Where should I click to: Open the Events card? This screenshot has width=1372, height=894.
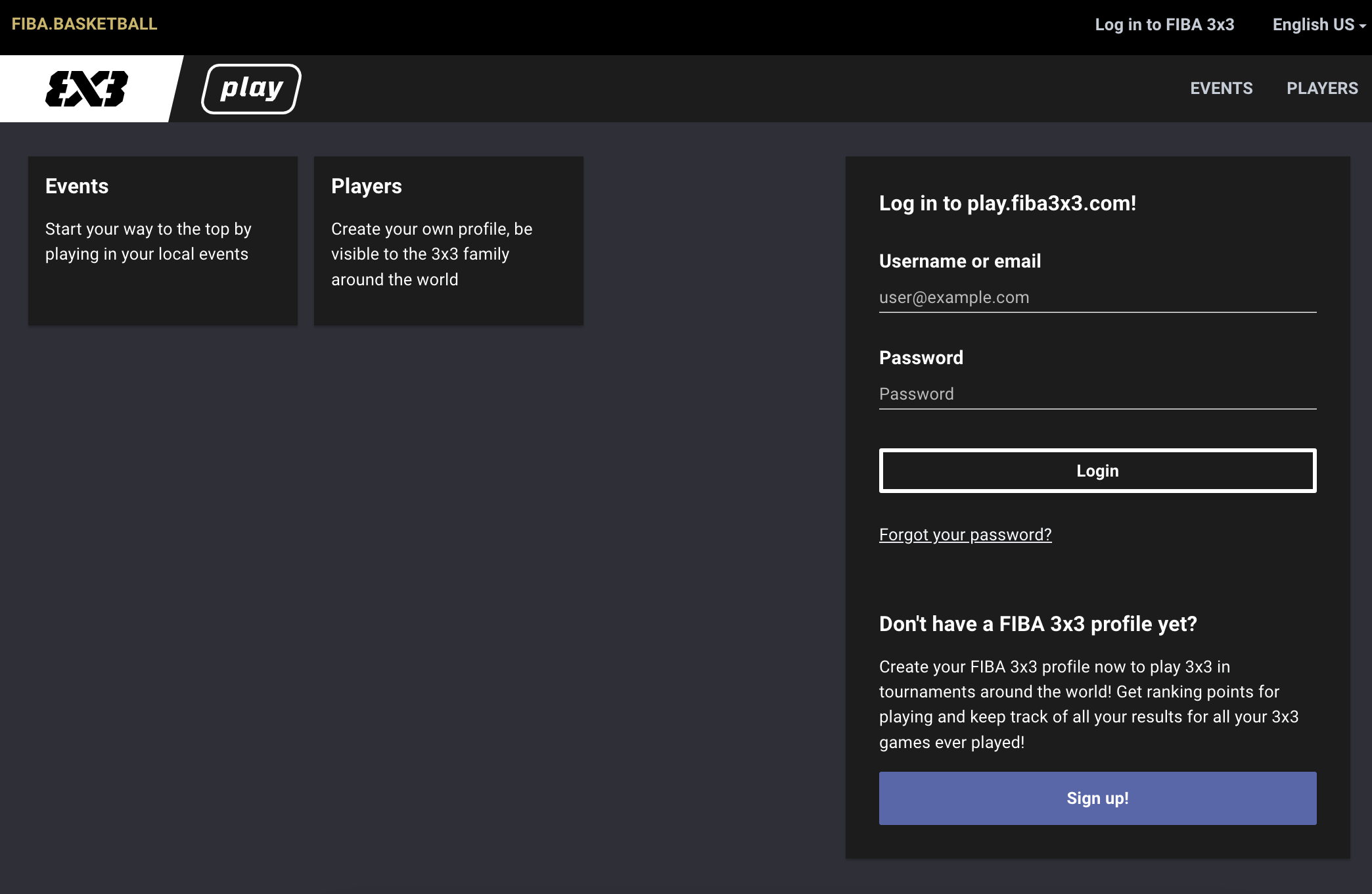point(163,241)
